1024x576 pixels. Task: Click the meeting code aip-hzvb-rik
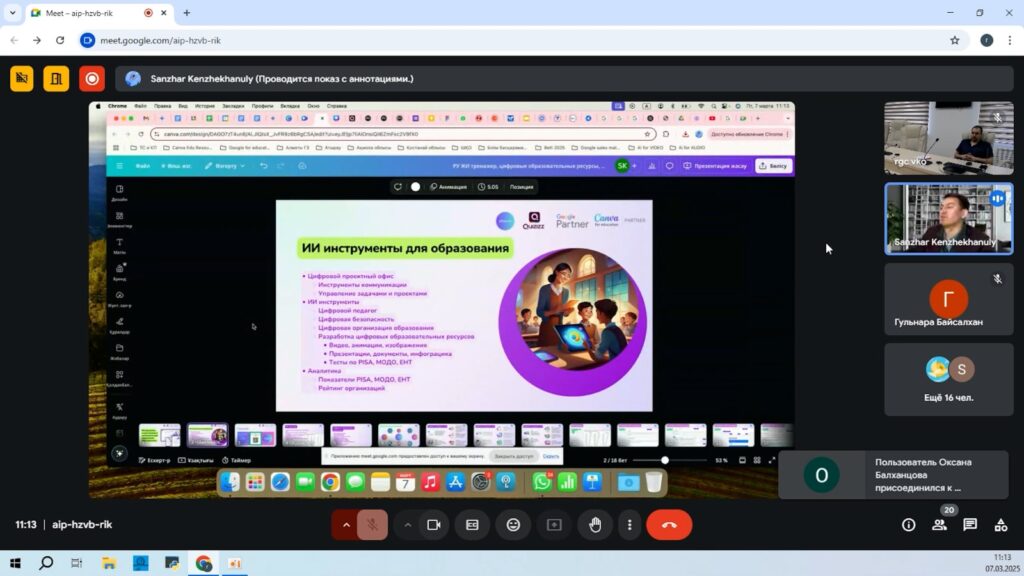[82, 524]
